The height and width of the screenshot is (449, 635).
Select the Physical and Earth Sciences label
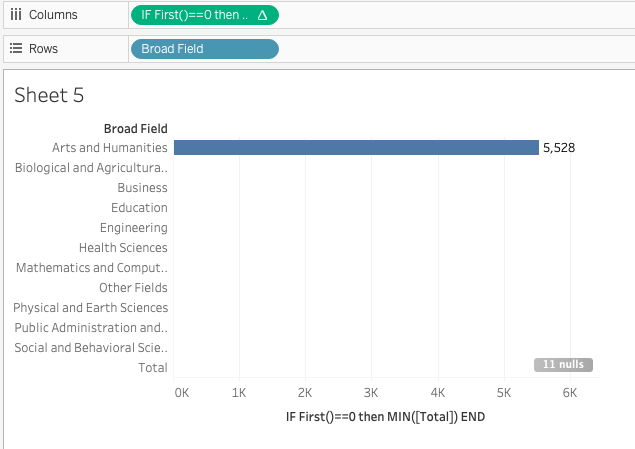[90, 308]
